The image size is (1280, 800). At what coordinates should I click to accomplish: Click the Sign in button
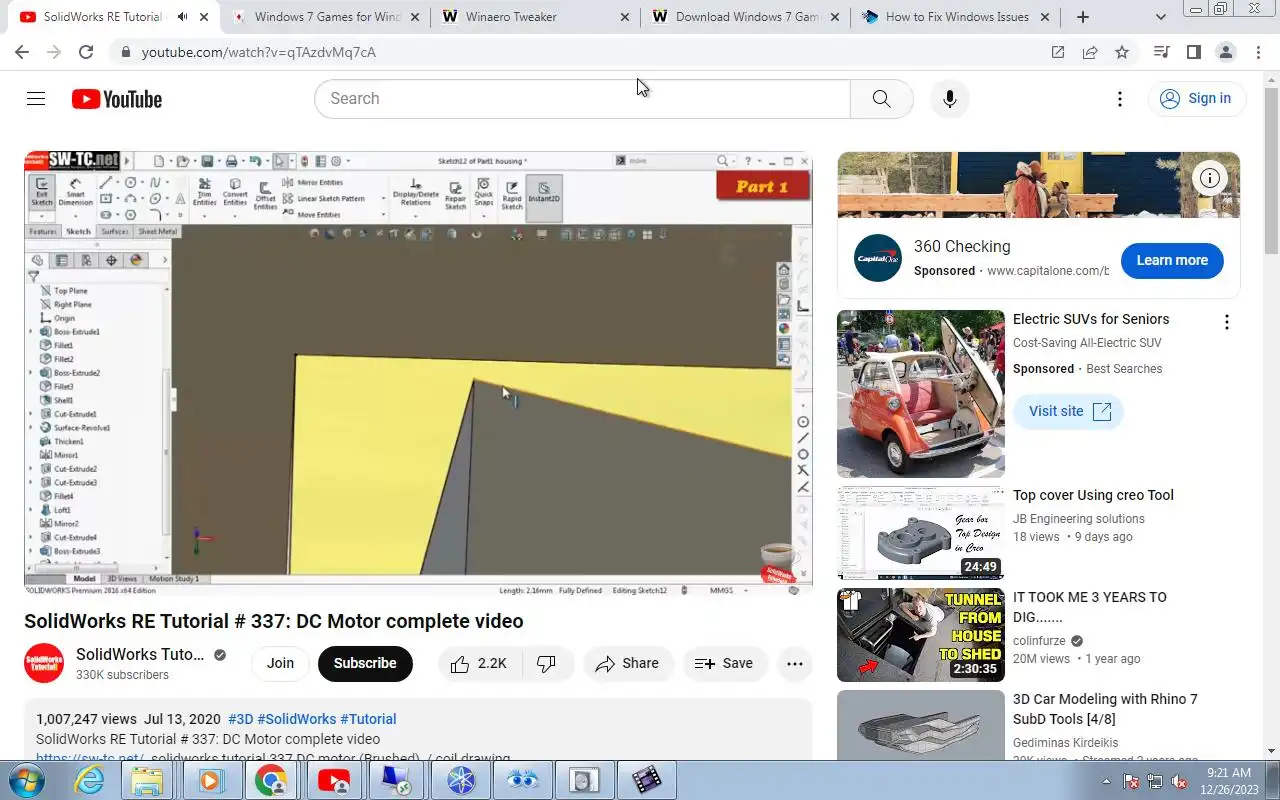1196,98
